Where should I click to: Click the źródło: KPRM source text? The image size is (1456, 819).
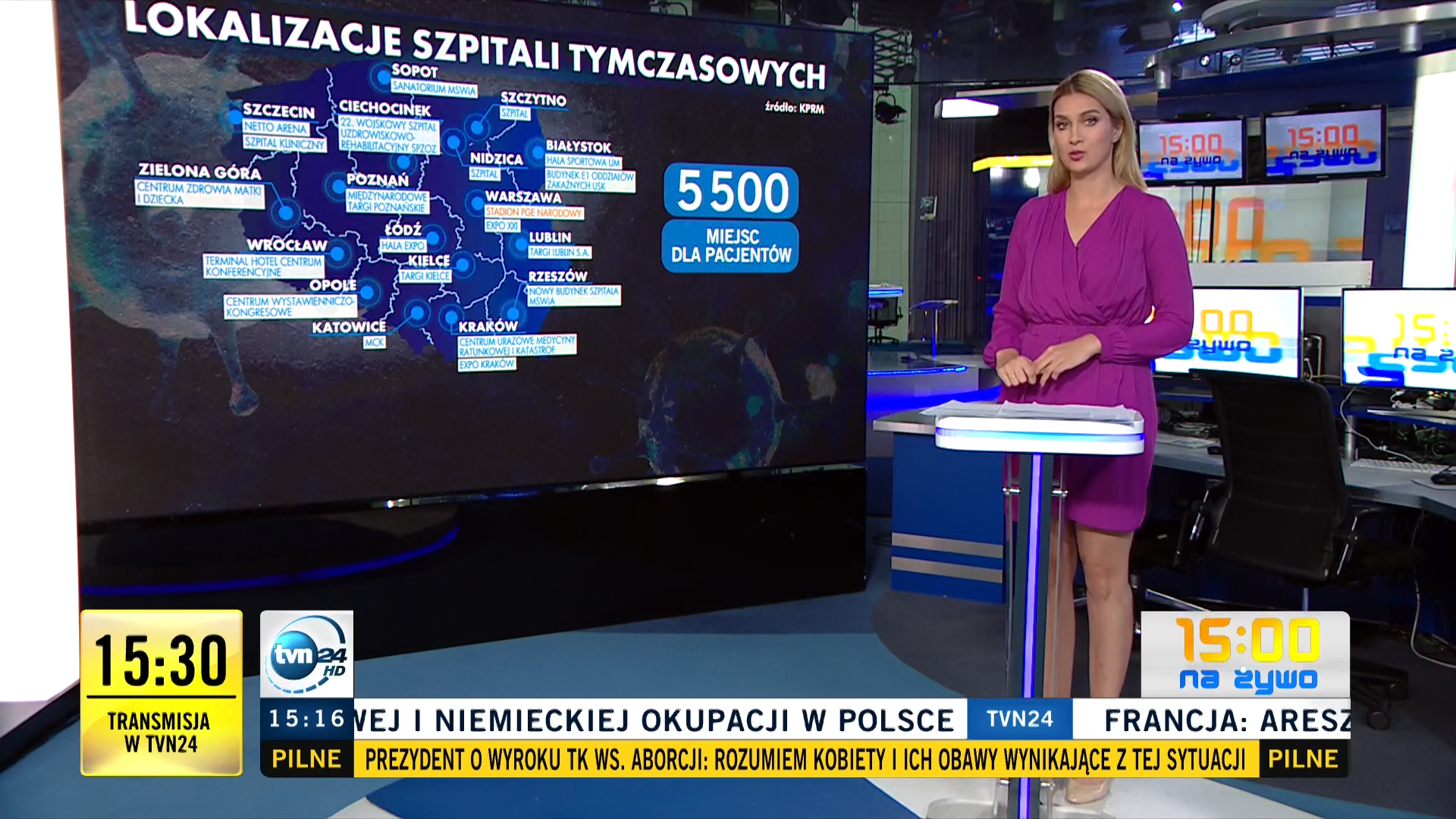794,108
